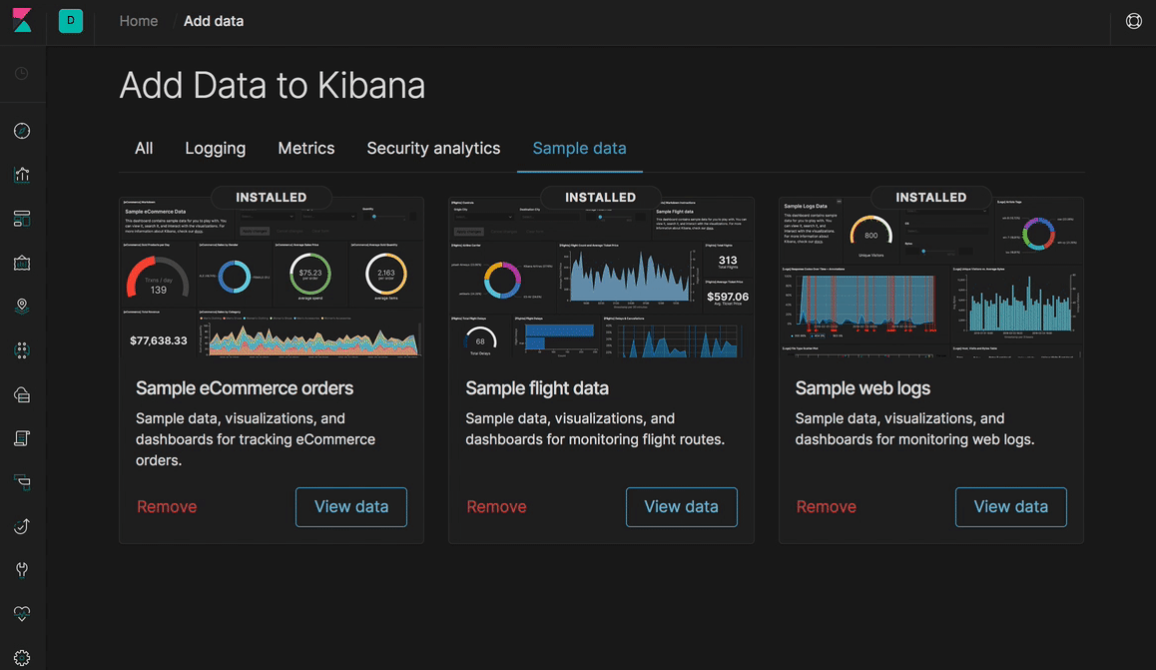Switch to the Metrics tab

point(306,148)
